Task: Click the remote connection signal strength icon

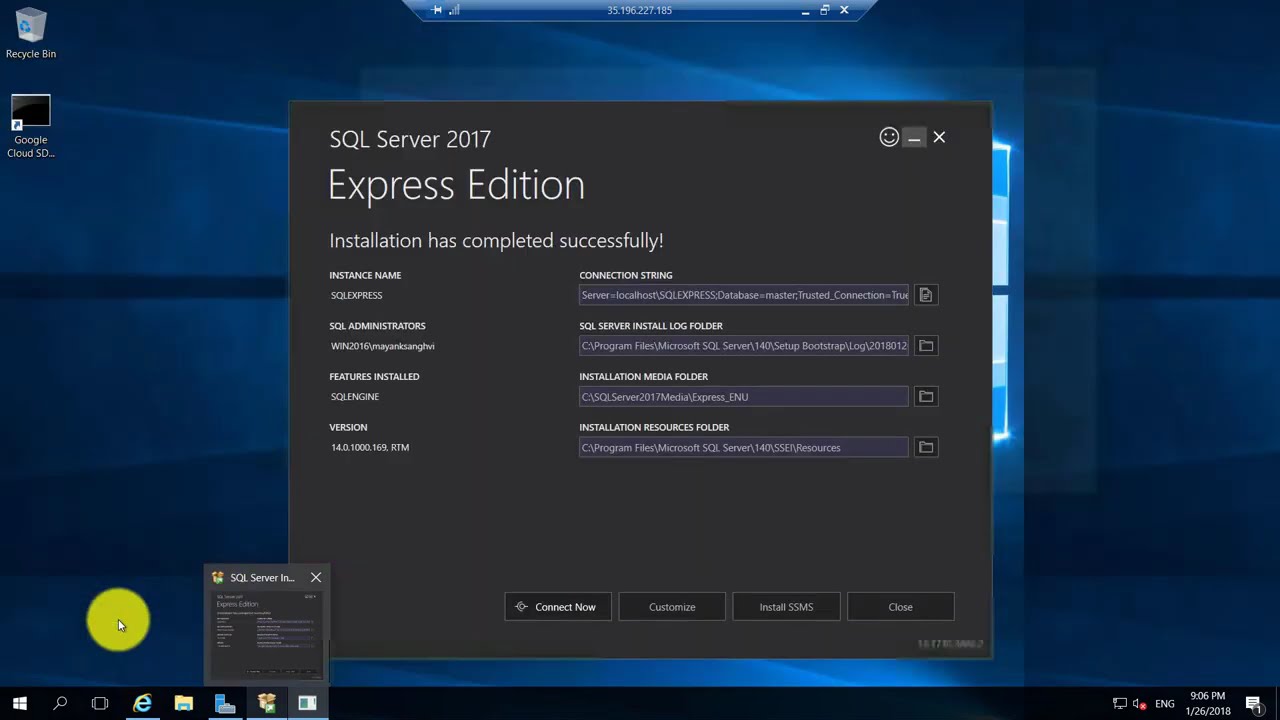Action: click(x=454, y=10)
